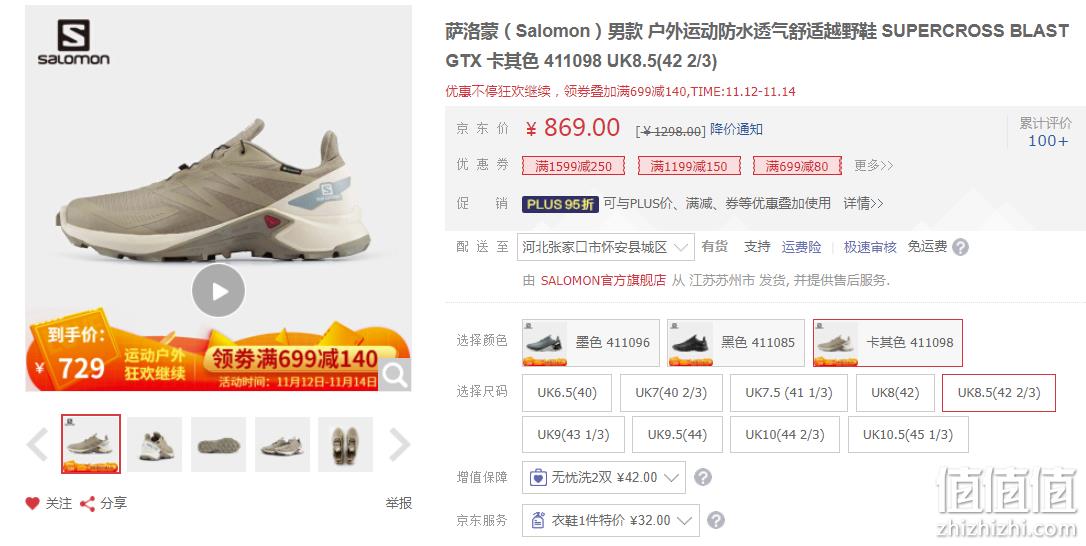Open help icon beside 免运费

coord(961,247)
